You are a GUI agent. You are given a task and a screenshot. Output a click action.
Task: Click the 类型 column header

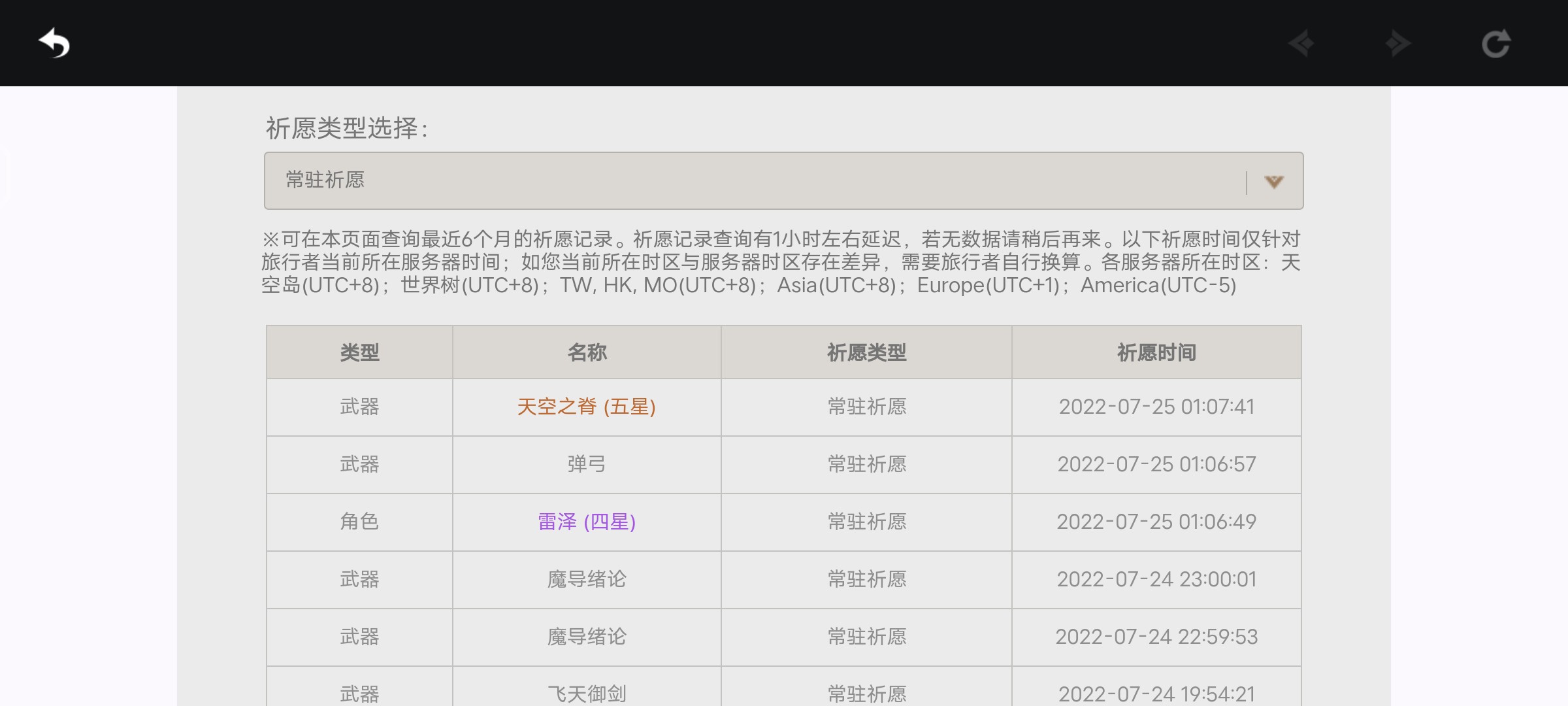(x=359, y=353)
